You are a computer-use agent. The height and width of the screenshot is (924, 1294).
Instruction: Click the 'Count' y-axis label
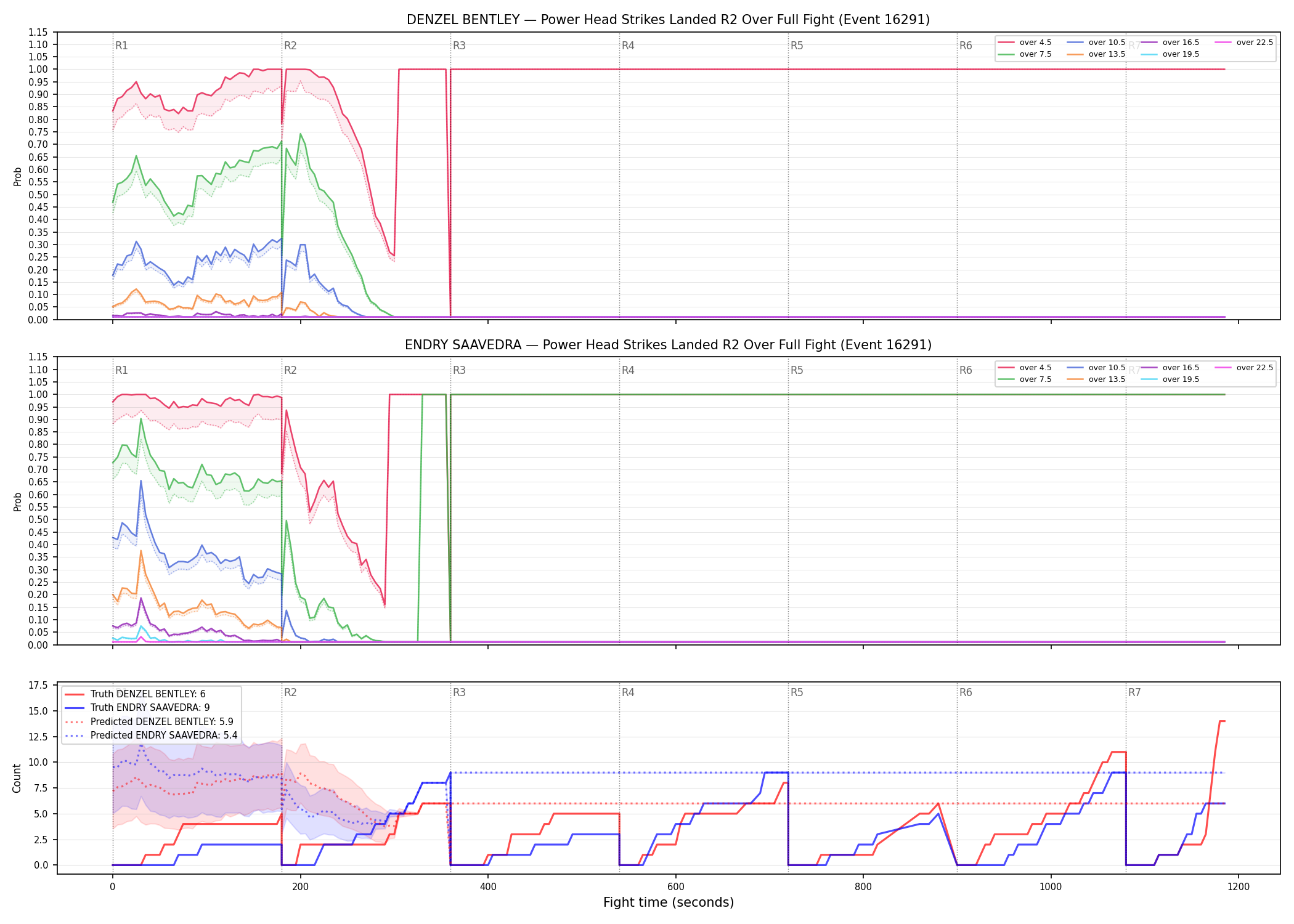17,778
